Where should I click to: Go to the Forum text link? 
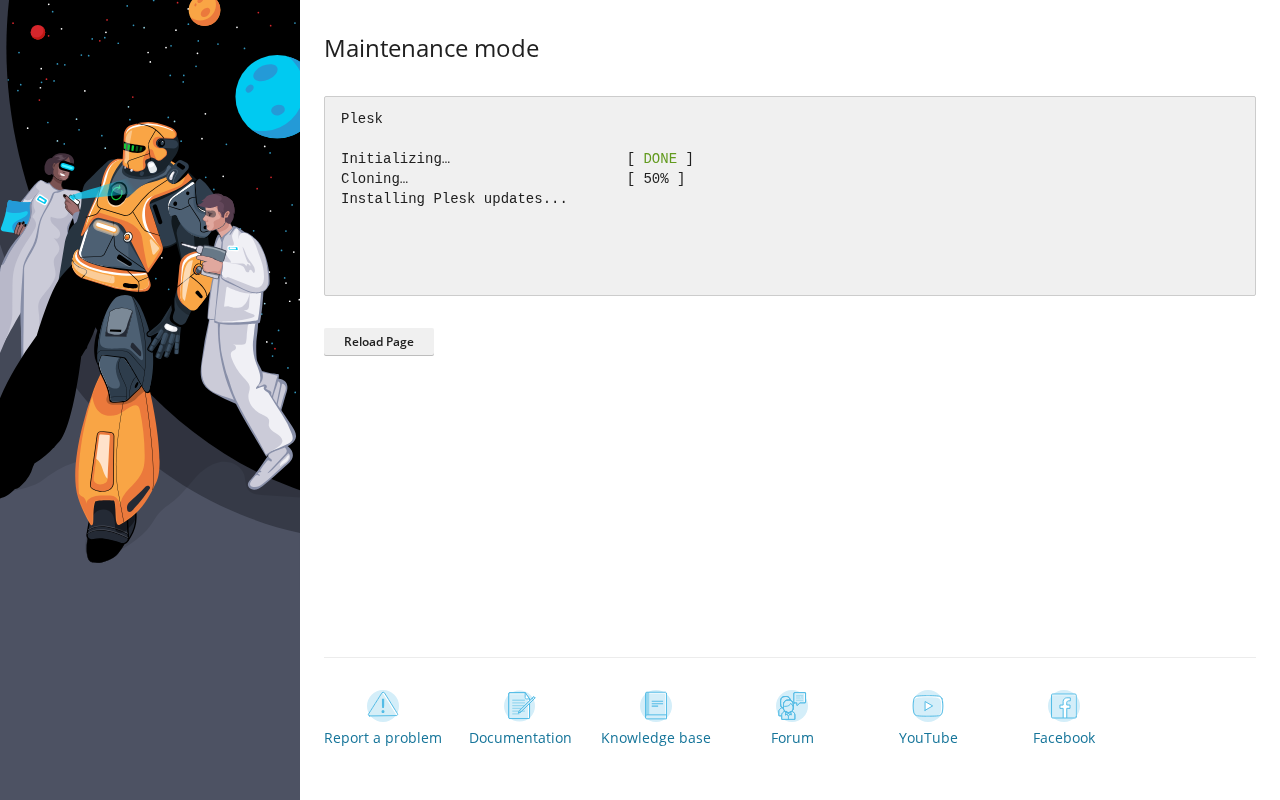click(792, 738)
